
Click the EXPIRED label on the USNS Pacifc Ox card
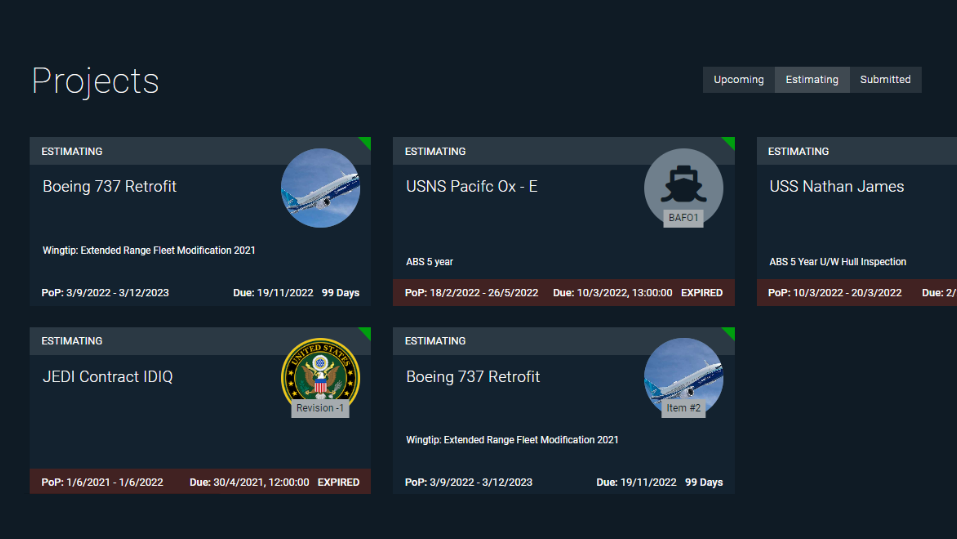[x=702, y=293]
